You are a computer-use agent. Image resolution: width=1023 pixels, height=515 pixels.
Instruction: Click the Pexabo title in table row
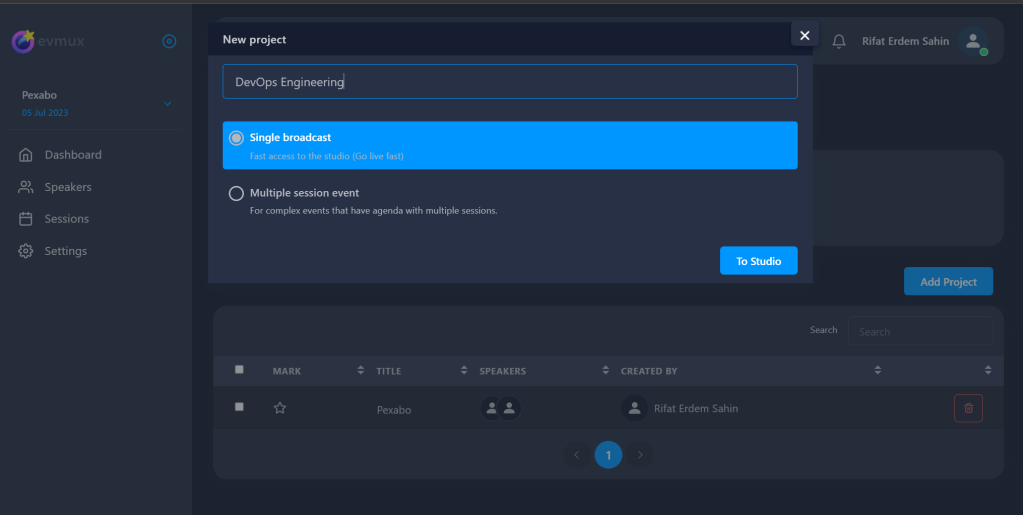coord(394,410)
